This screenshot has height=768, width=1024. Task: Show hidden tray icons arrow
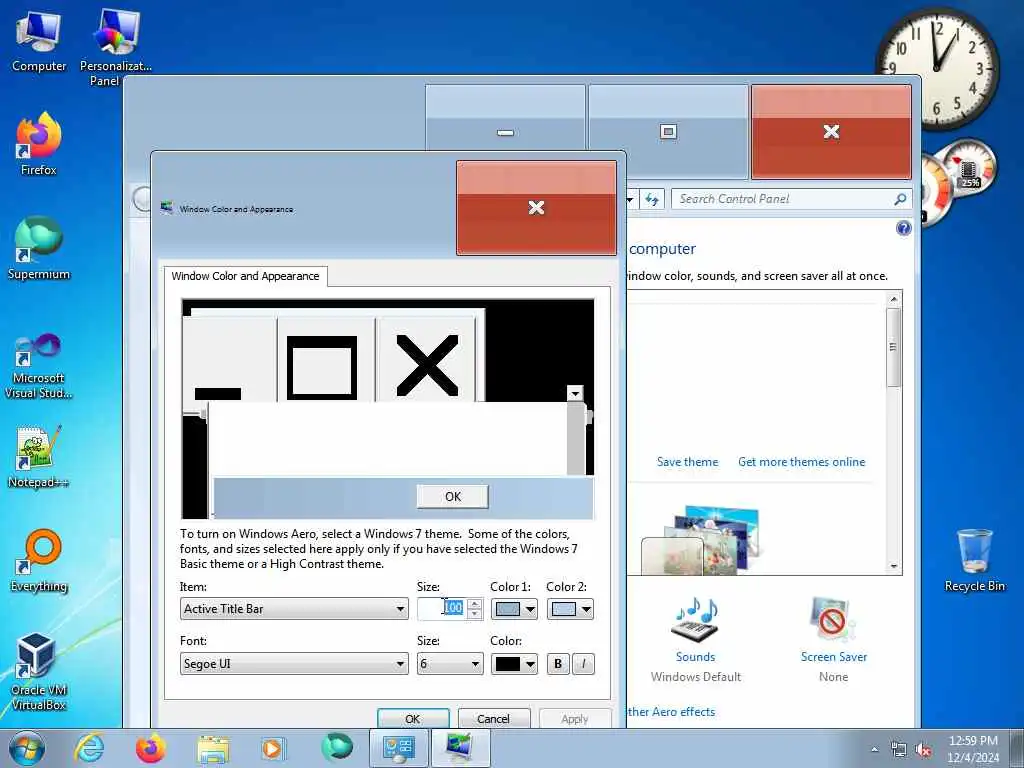[x=874, y=750]
